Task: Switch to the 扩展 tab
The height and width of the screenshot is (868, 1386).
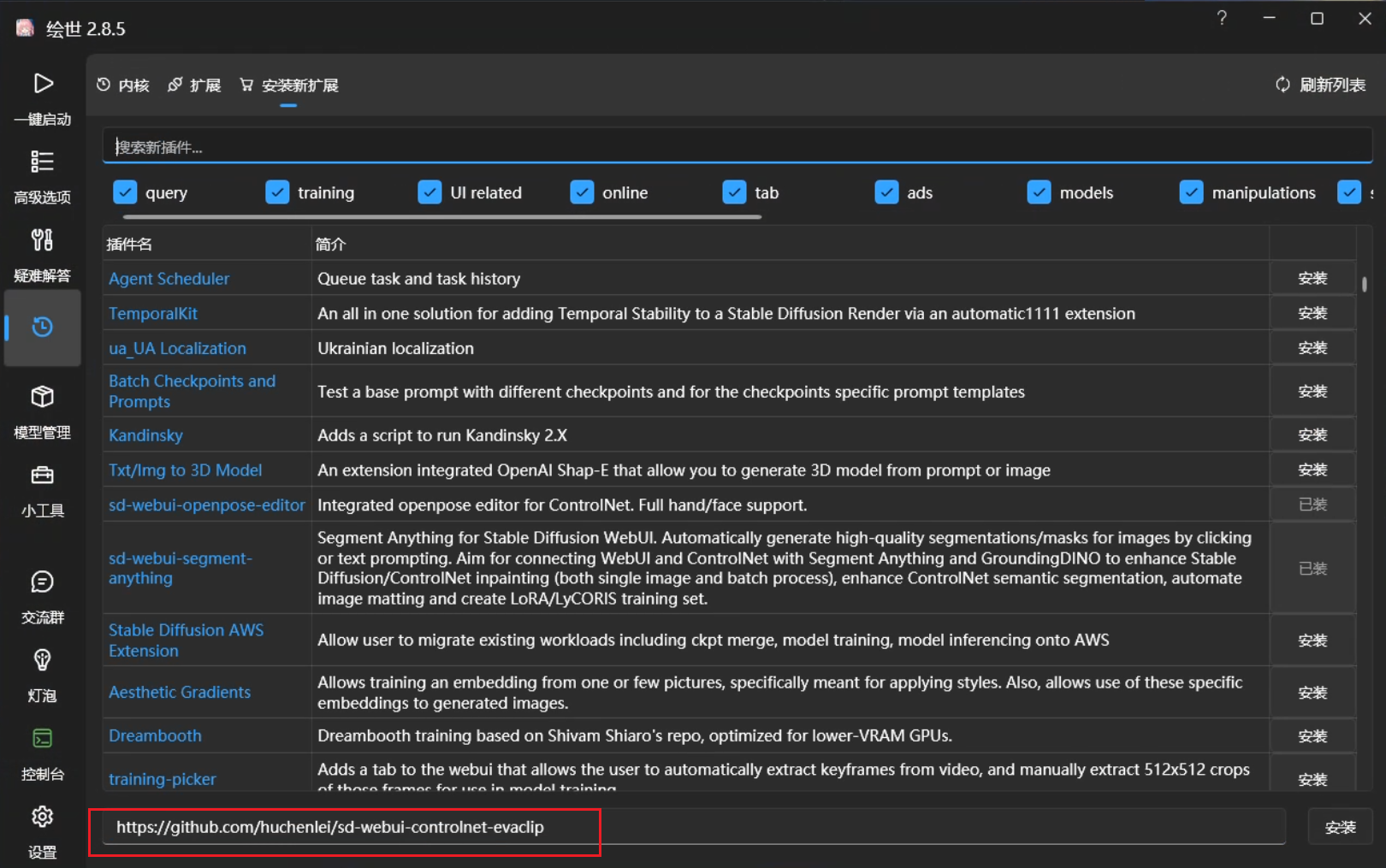Action: pyautogui.click(x=194, y=85)
